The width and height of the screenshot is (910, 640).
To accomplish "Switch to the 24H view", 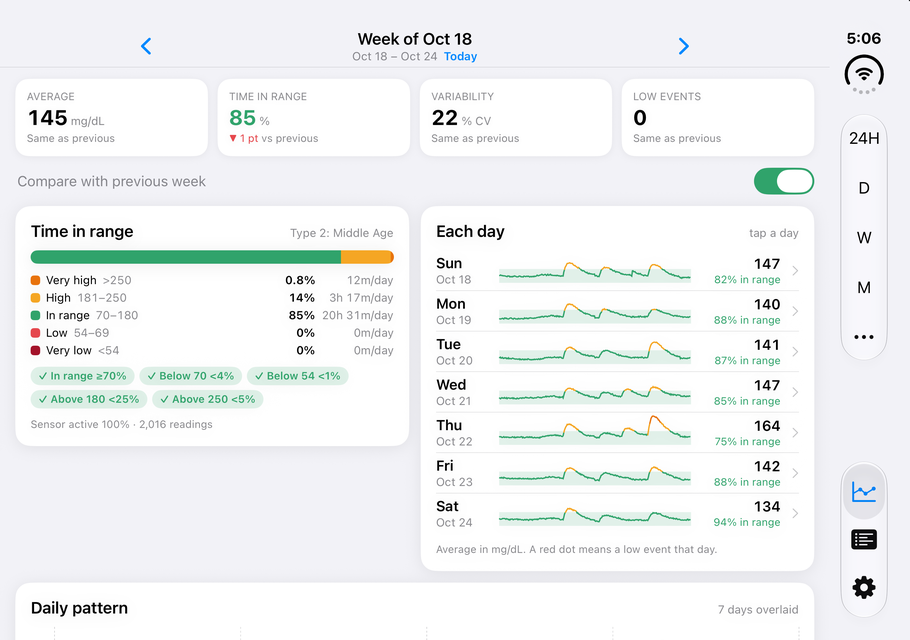I will tap(864, 138).
